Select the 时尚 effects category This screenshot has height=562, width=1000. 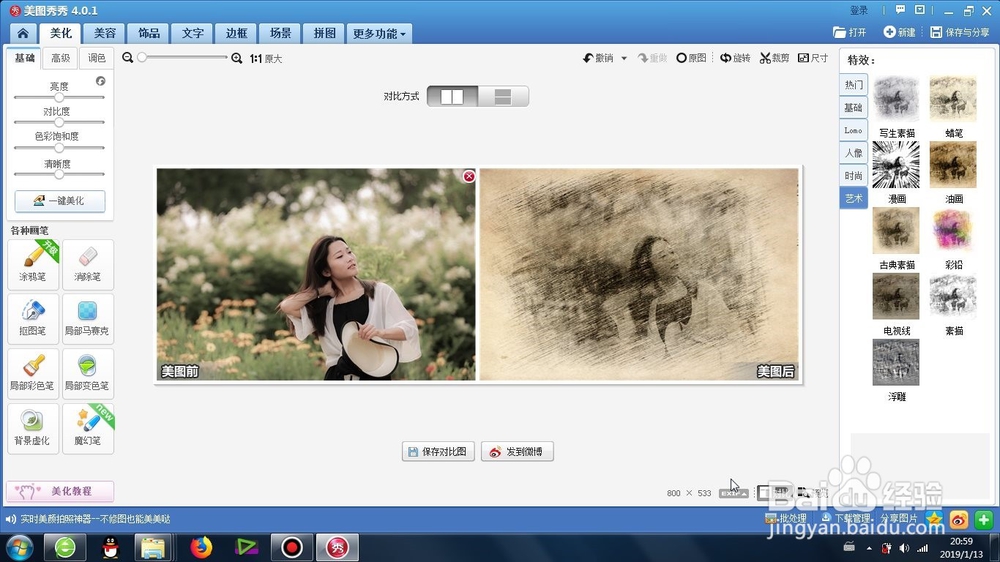point(853,175)
